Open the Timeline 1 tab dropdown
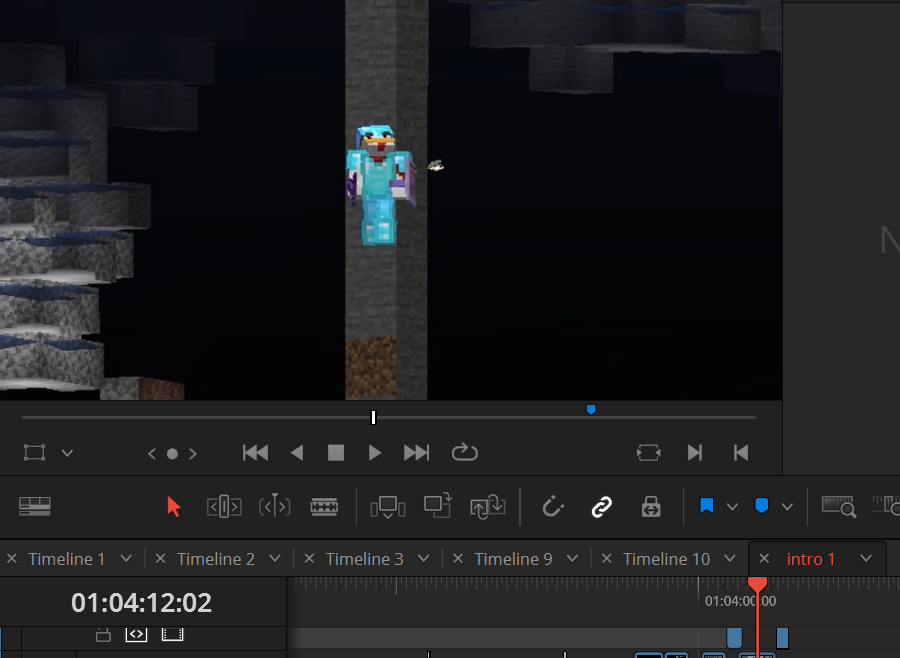Viewport: 900px width, 658px height. (126, 559)
